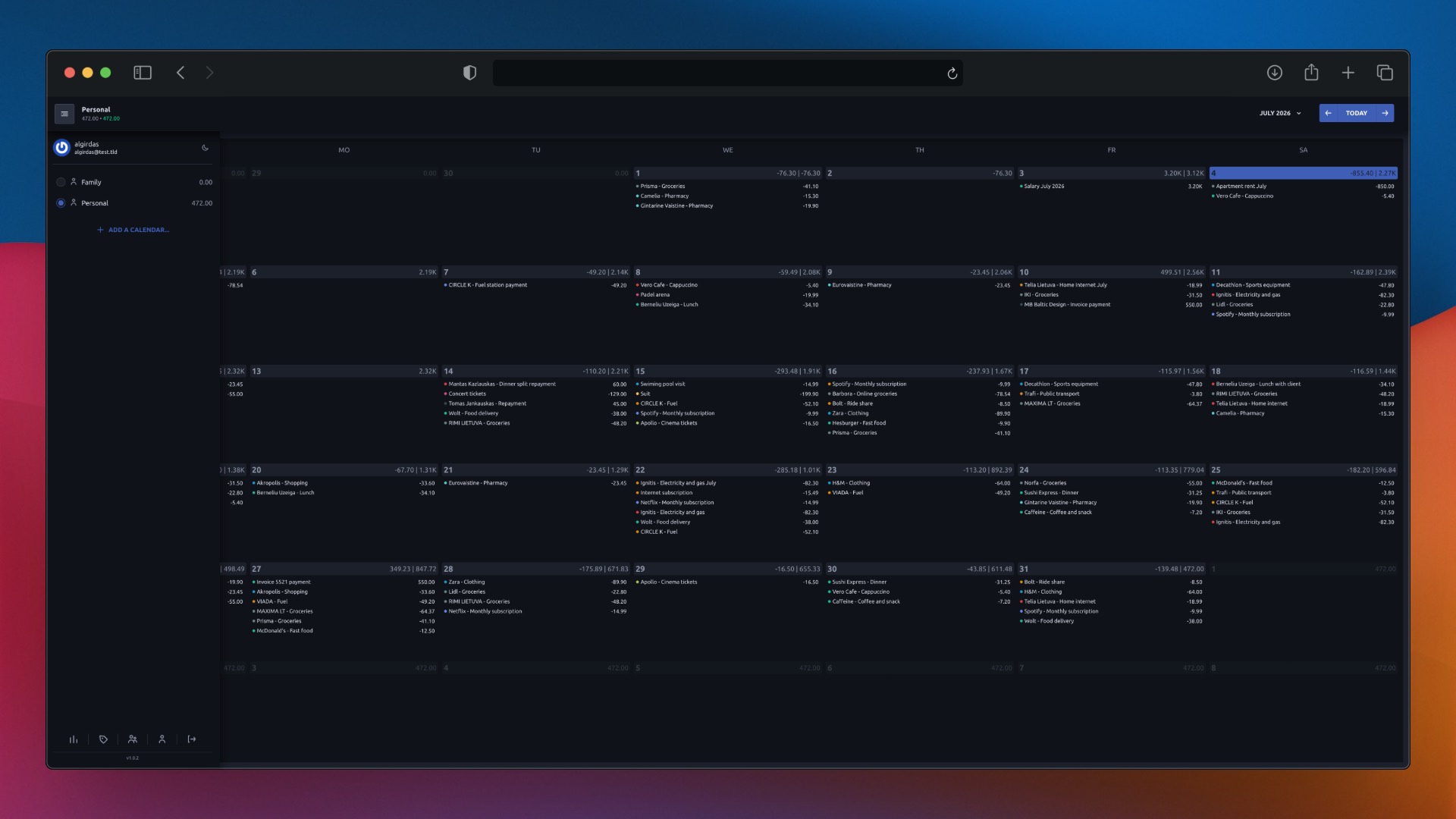1456x819 pixels.
Task: Open Norfa - Groceries entry
Action: click(1111, 483)
